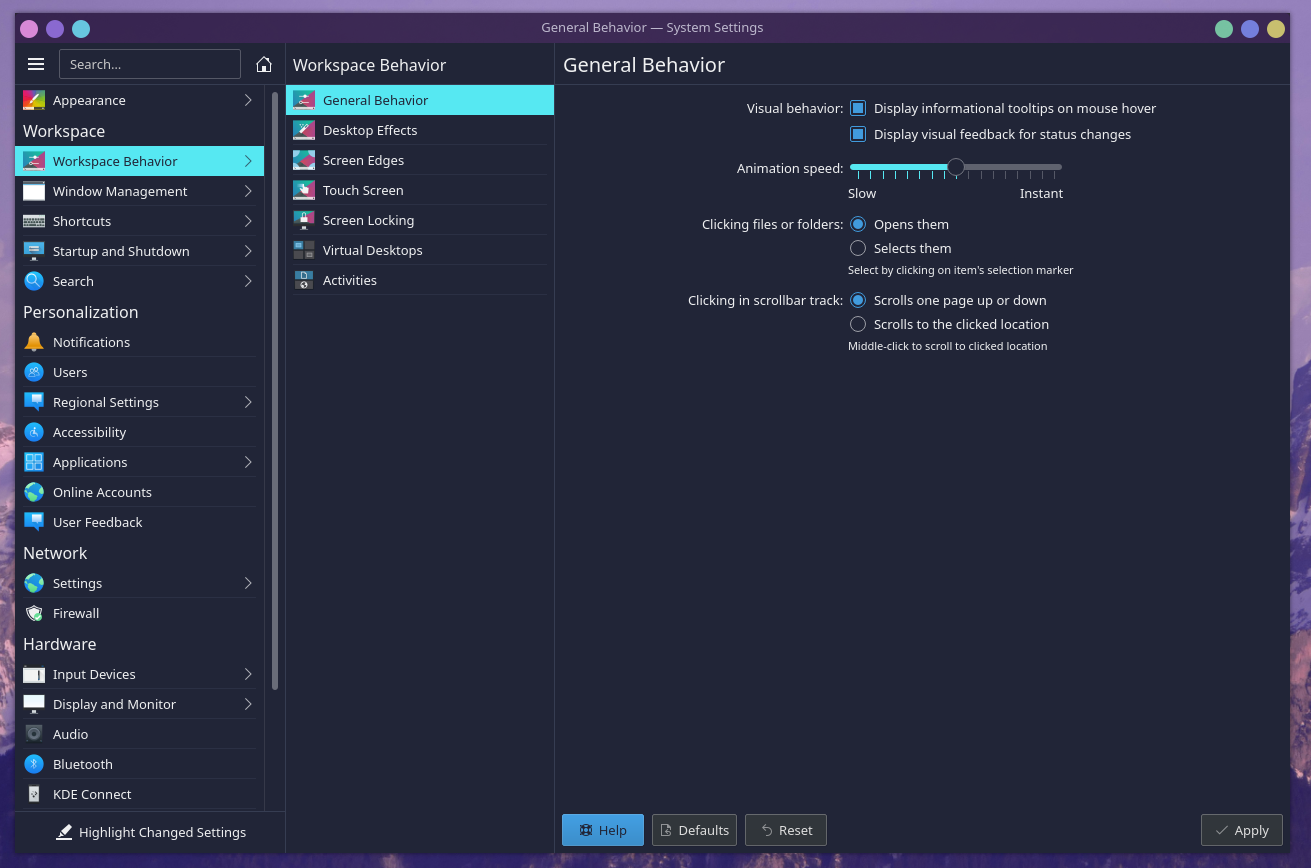Open the Screen Locking page

tap(420, 220)
